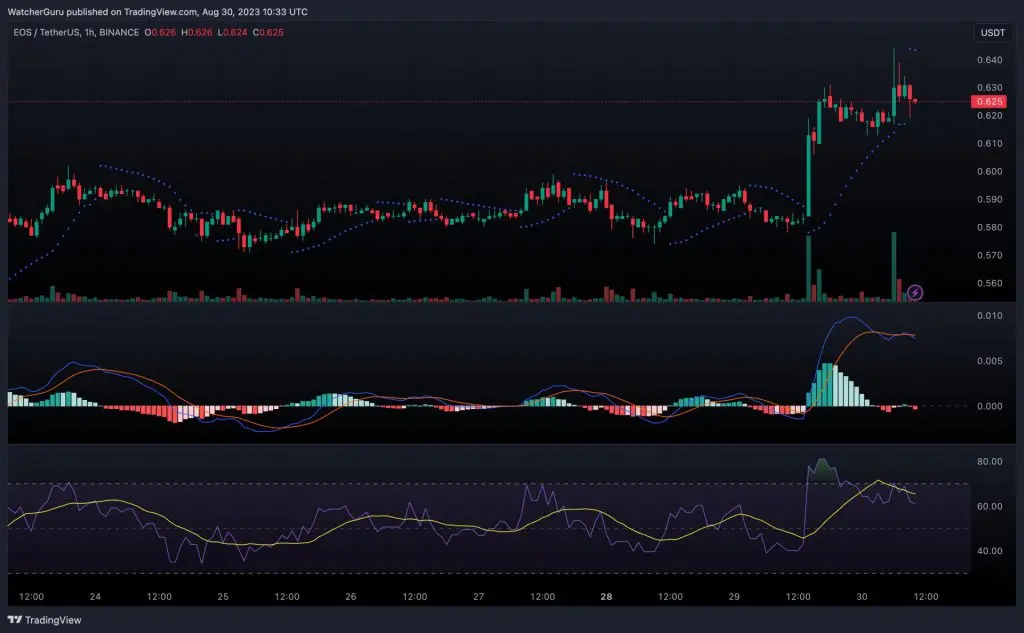Click the 0.580 price axis label
The image size is (1024, 633).
[x=989, y=227]
